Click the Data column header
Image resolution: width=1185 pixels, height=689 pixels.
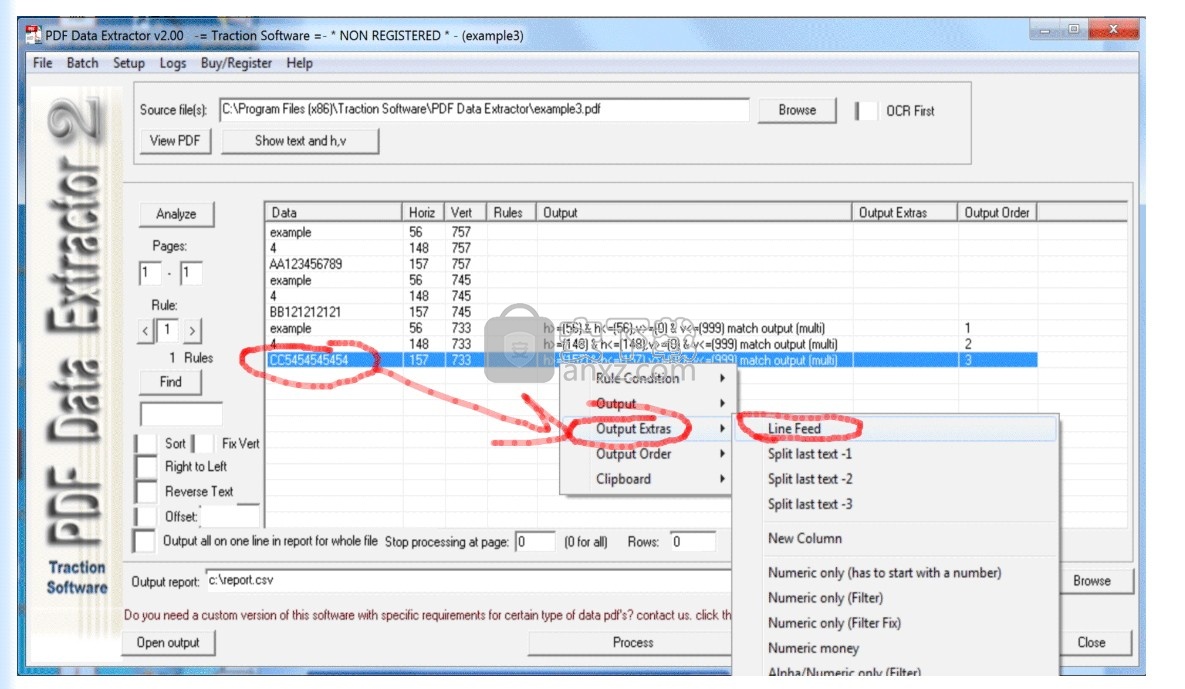point(333,212)
